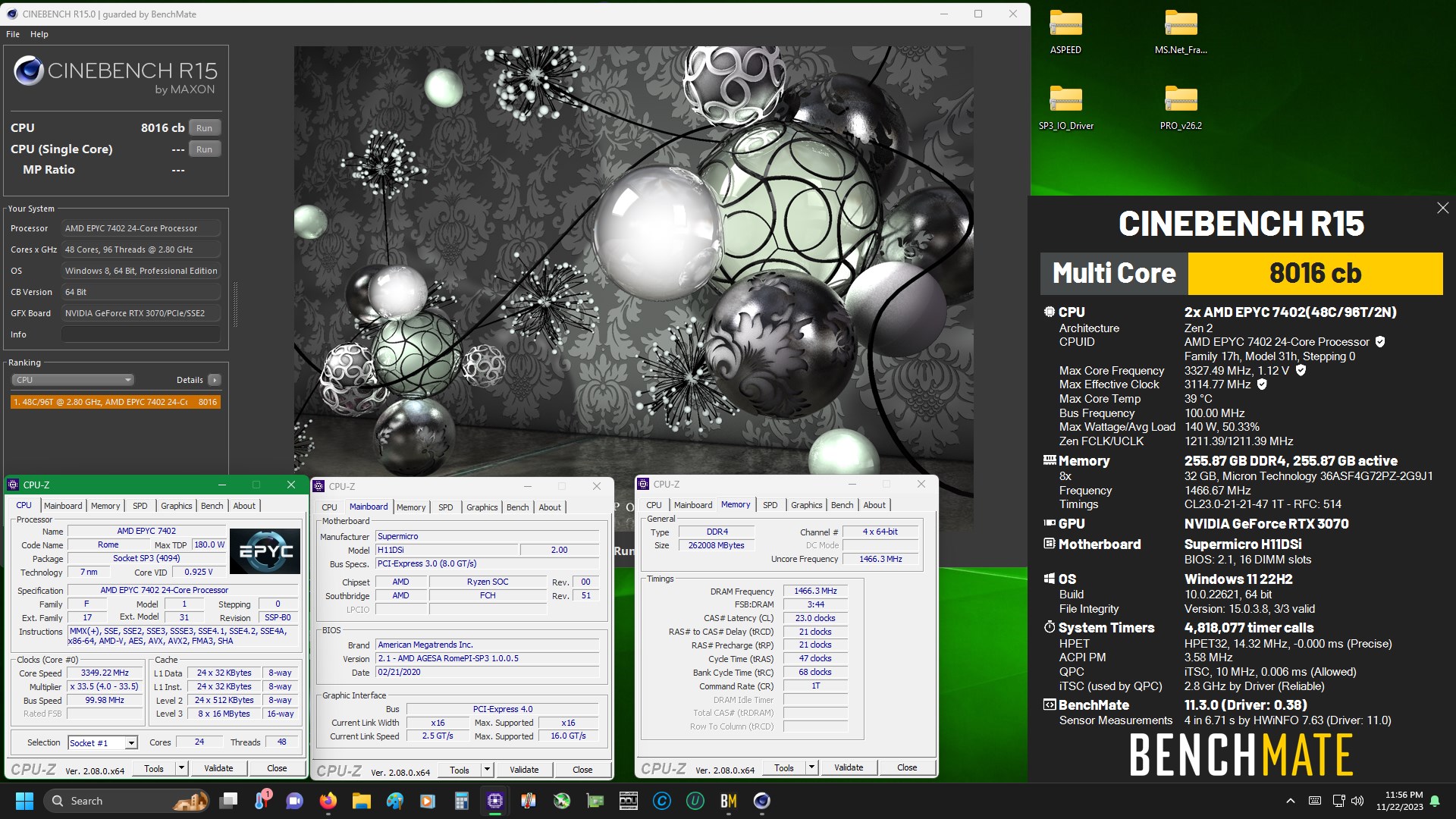Click the taskbar Search box

(127, 801)
